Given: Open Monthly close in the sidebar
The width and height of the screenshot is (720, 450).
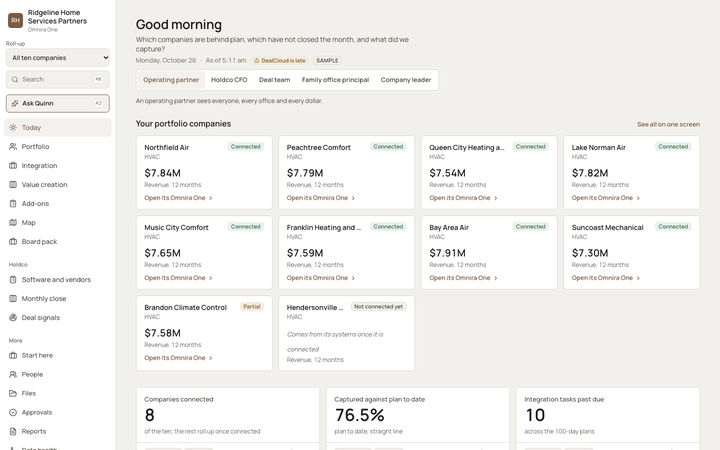Looking at the screenshot, I should click(58, 298).
